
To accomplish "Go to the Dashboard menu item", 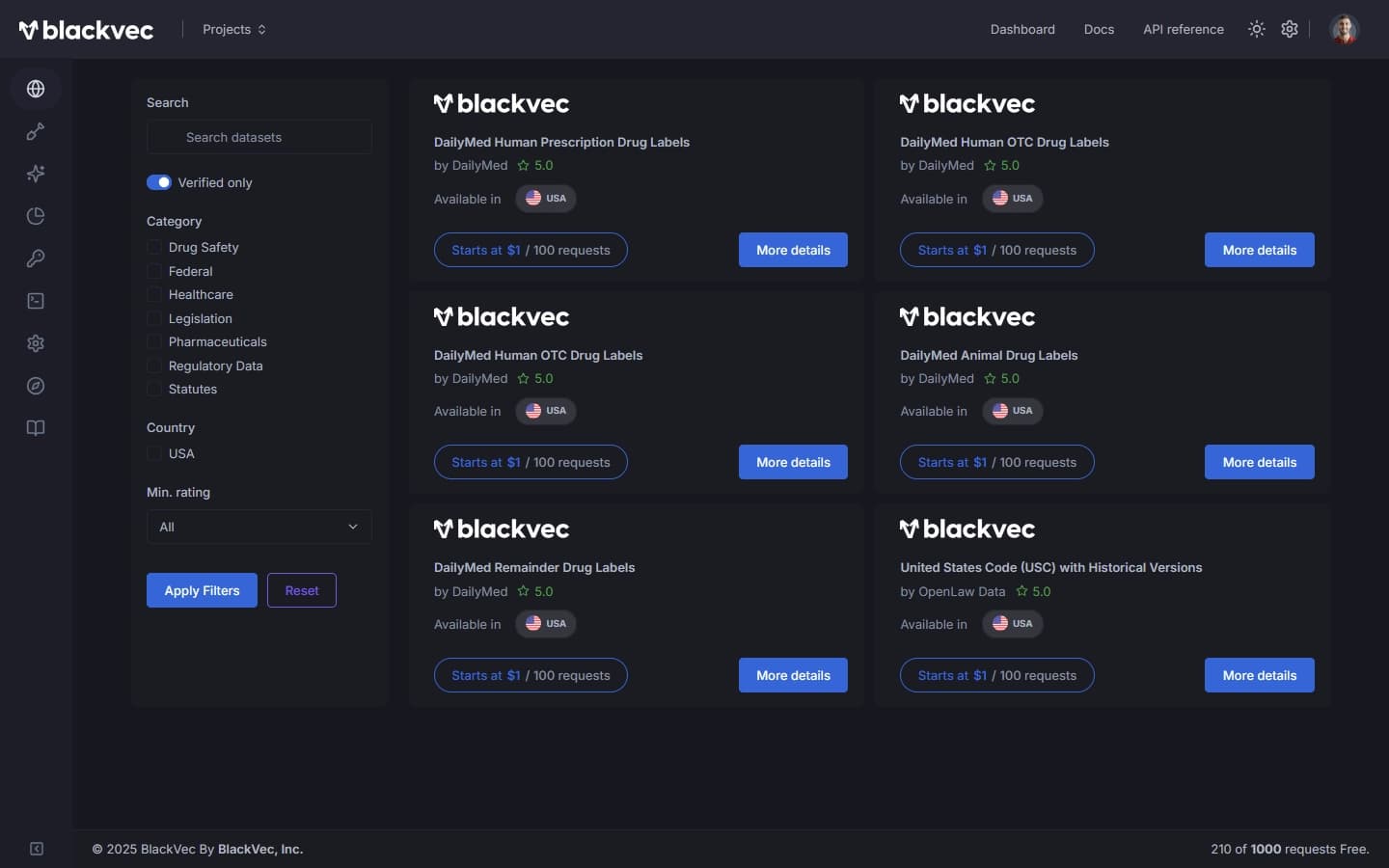I will pyautogui.click(x=1022, y=29).
